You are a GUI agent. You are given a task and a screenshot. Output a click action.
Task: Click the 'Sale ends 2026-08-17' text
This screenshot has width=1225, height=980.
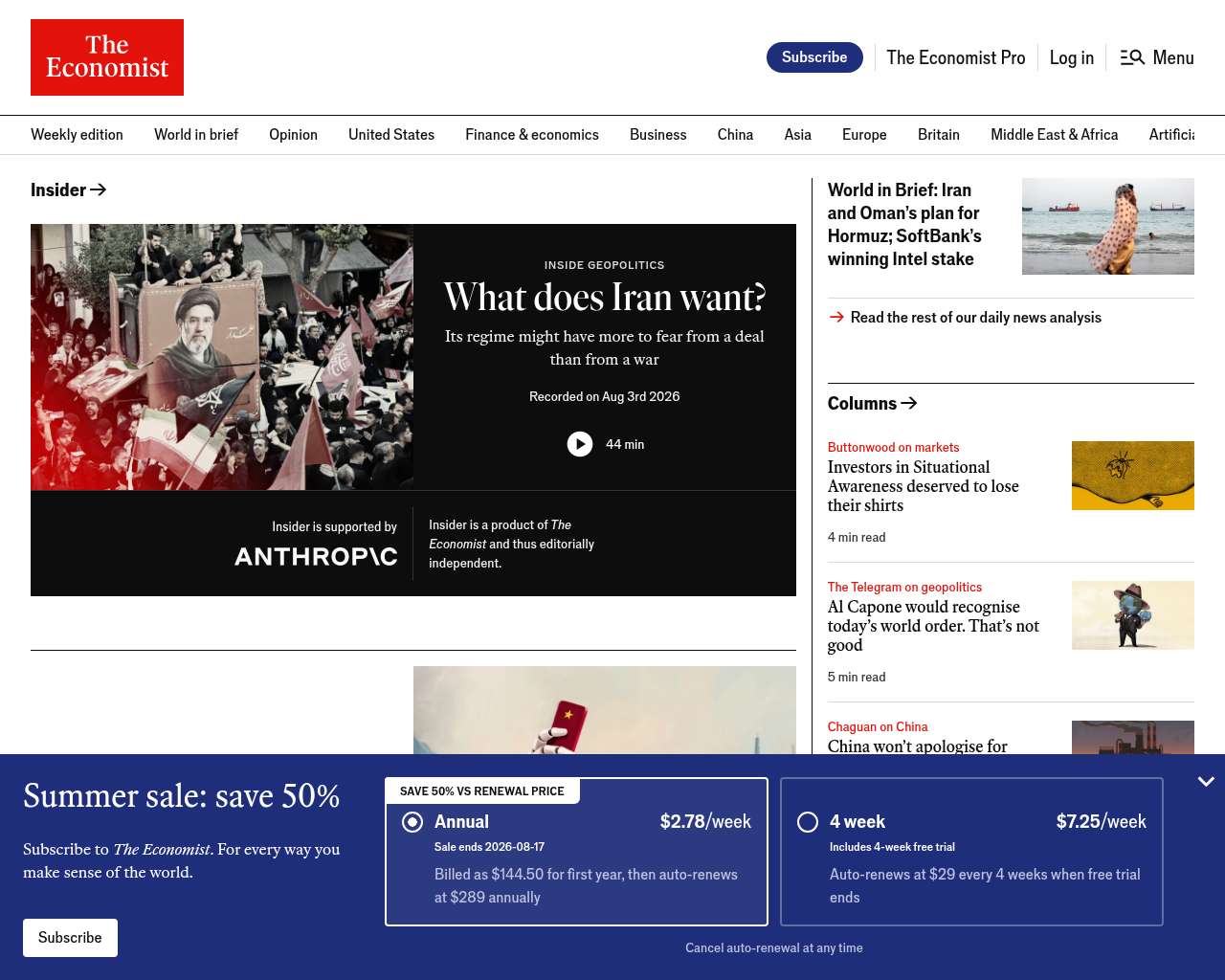coord(489,847)
